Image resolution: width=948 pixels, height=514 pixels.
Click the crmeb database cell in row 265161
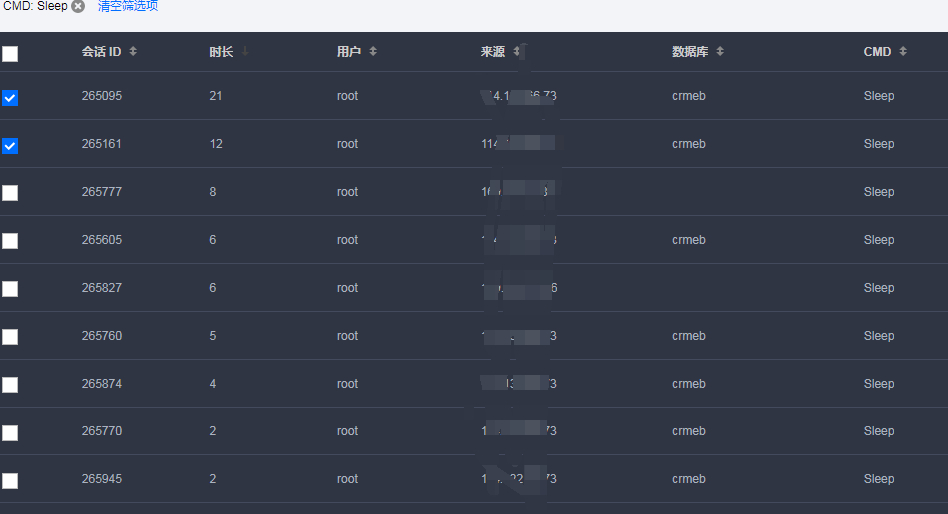689,144
